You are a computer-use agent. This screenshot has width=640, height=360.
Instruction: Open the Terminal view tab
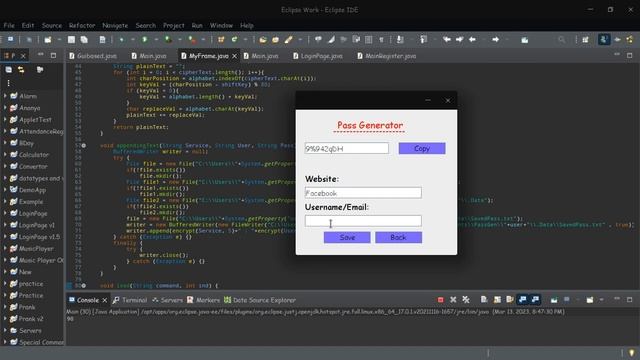130,300
